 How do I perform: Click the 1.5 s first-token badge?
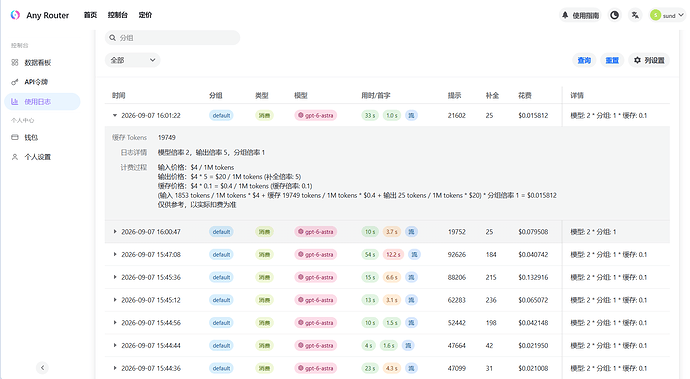391,323
